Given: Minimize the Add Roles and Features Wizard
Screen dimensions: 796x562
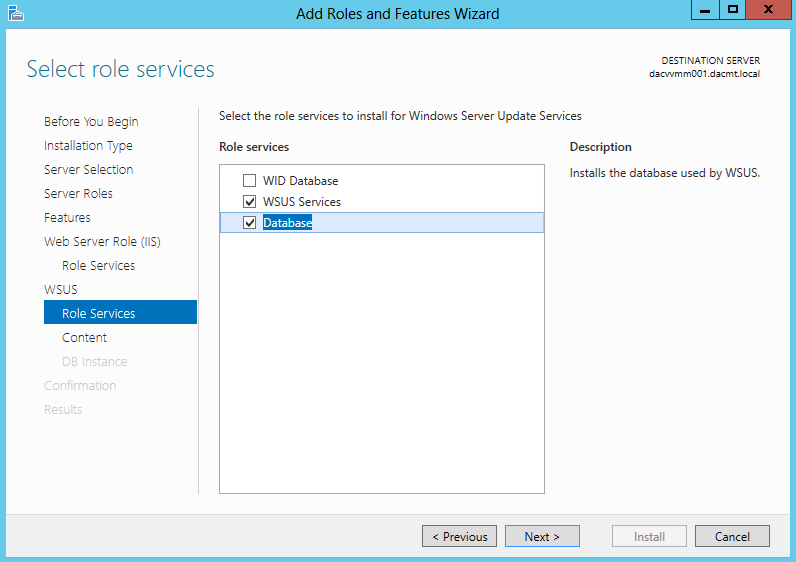Looking at the screenshot, I should click(x=705, y=10).
